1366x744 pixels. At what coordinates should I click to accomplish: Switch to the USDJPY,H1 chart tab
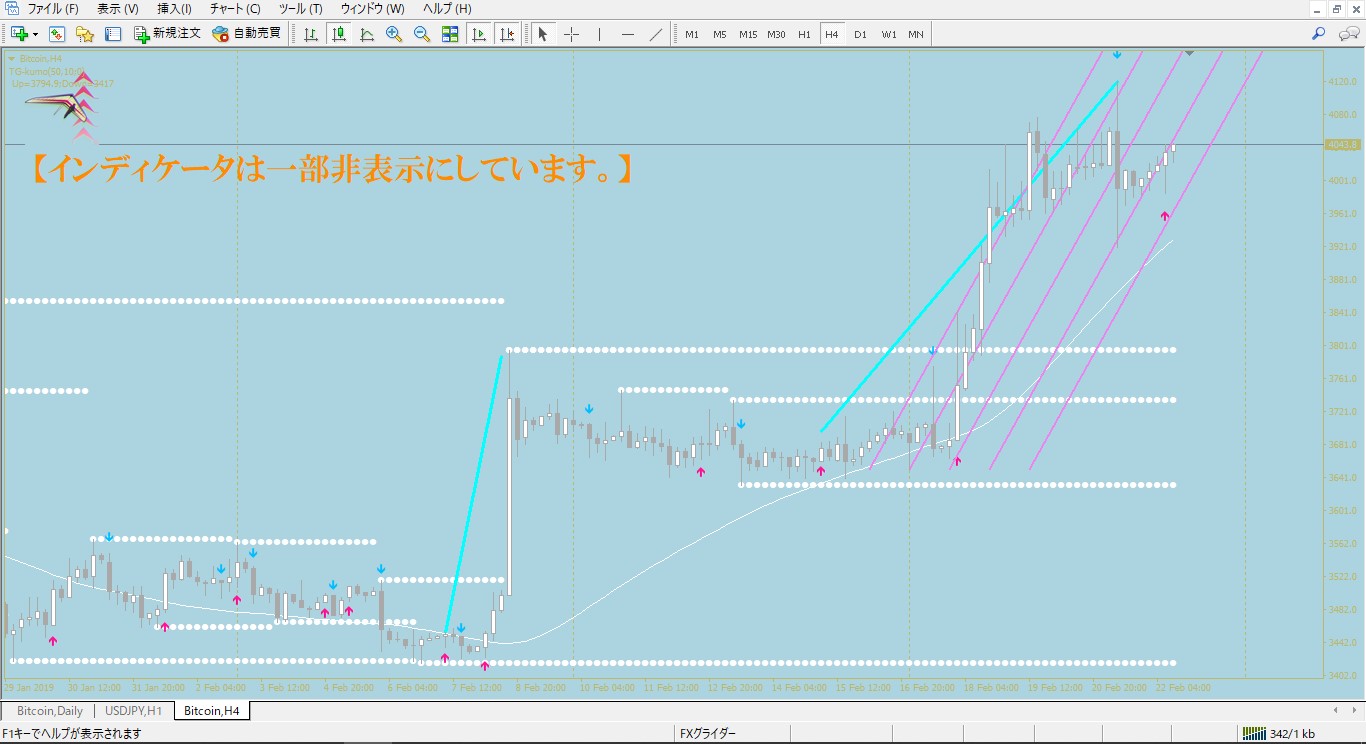point(133,711)
